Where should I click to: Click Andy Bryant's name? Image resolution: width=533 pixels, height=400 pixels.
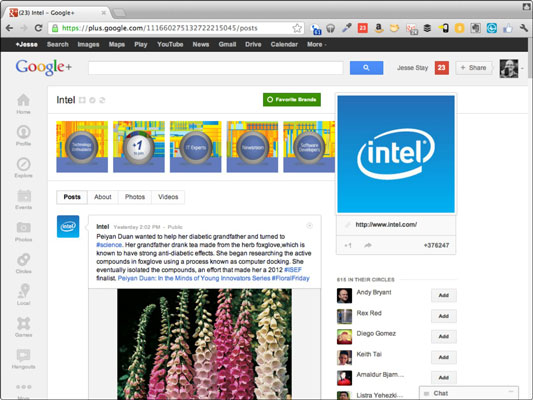point(374,292)
